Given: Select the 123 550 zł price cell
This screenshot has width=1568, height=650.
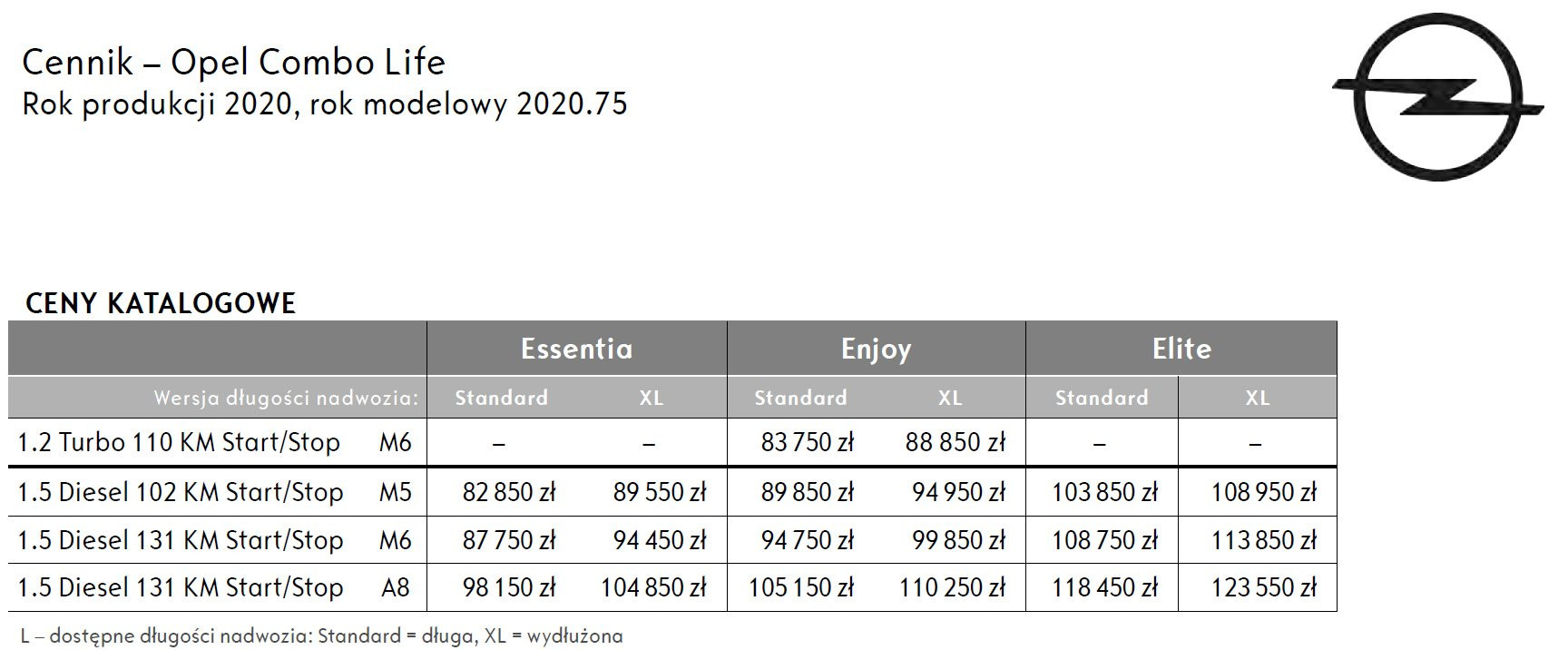Looking at the screenshot, I should [1263, 588].
